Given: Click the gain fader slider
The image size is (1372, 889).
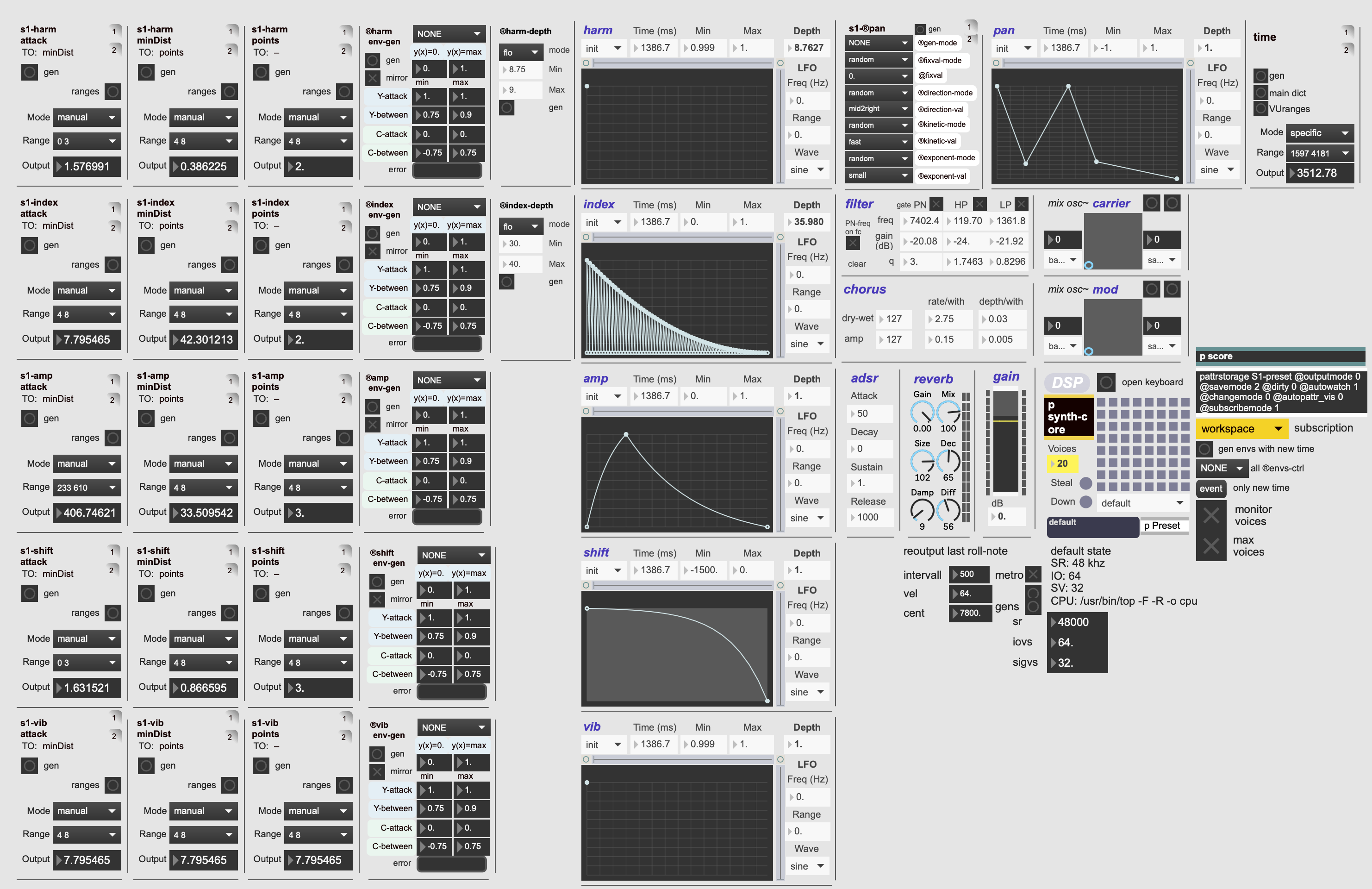Looking at the screenshot, I should 1005,441.
